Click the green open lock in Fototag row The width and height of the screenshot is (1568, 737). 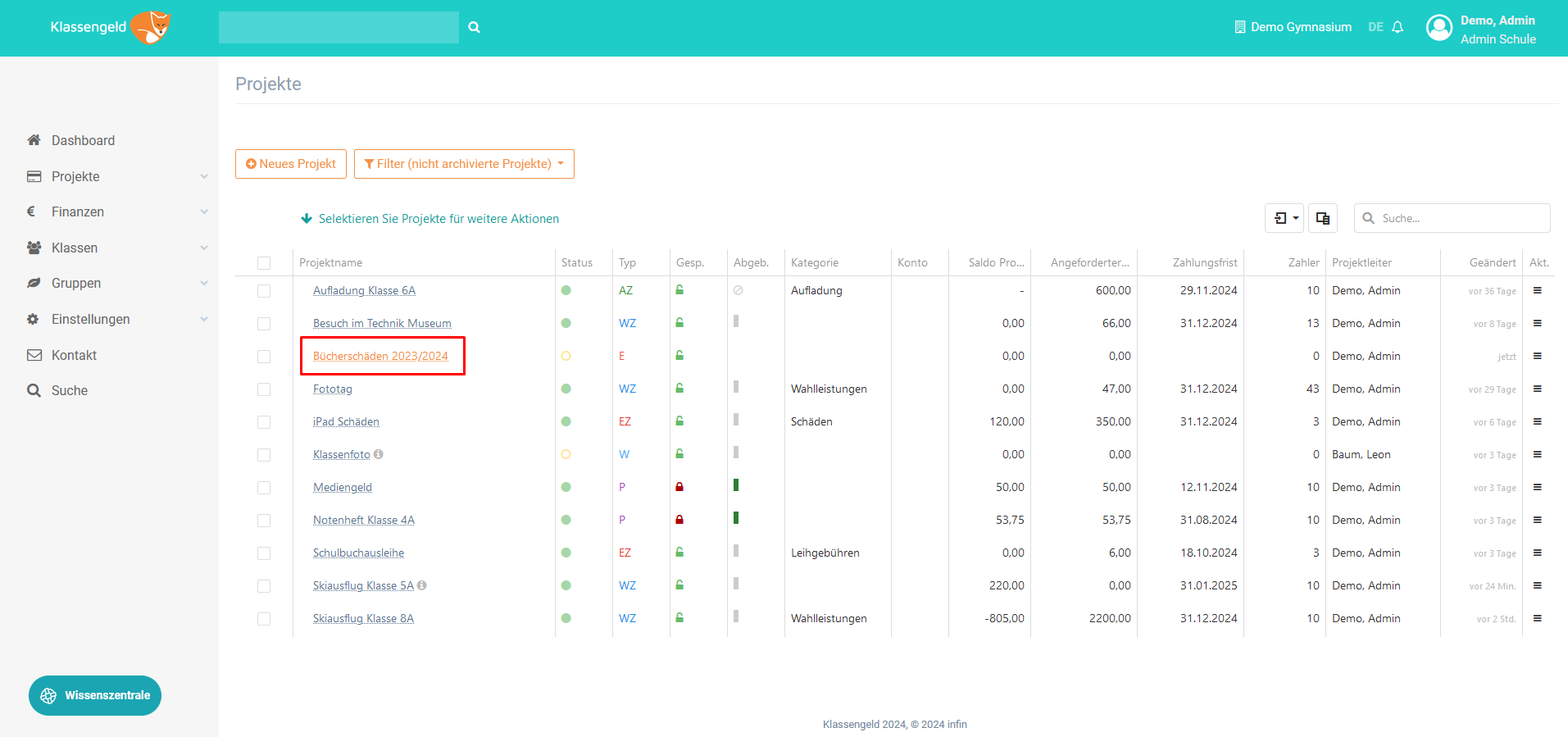[x=679, y=389]
